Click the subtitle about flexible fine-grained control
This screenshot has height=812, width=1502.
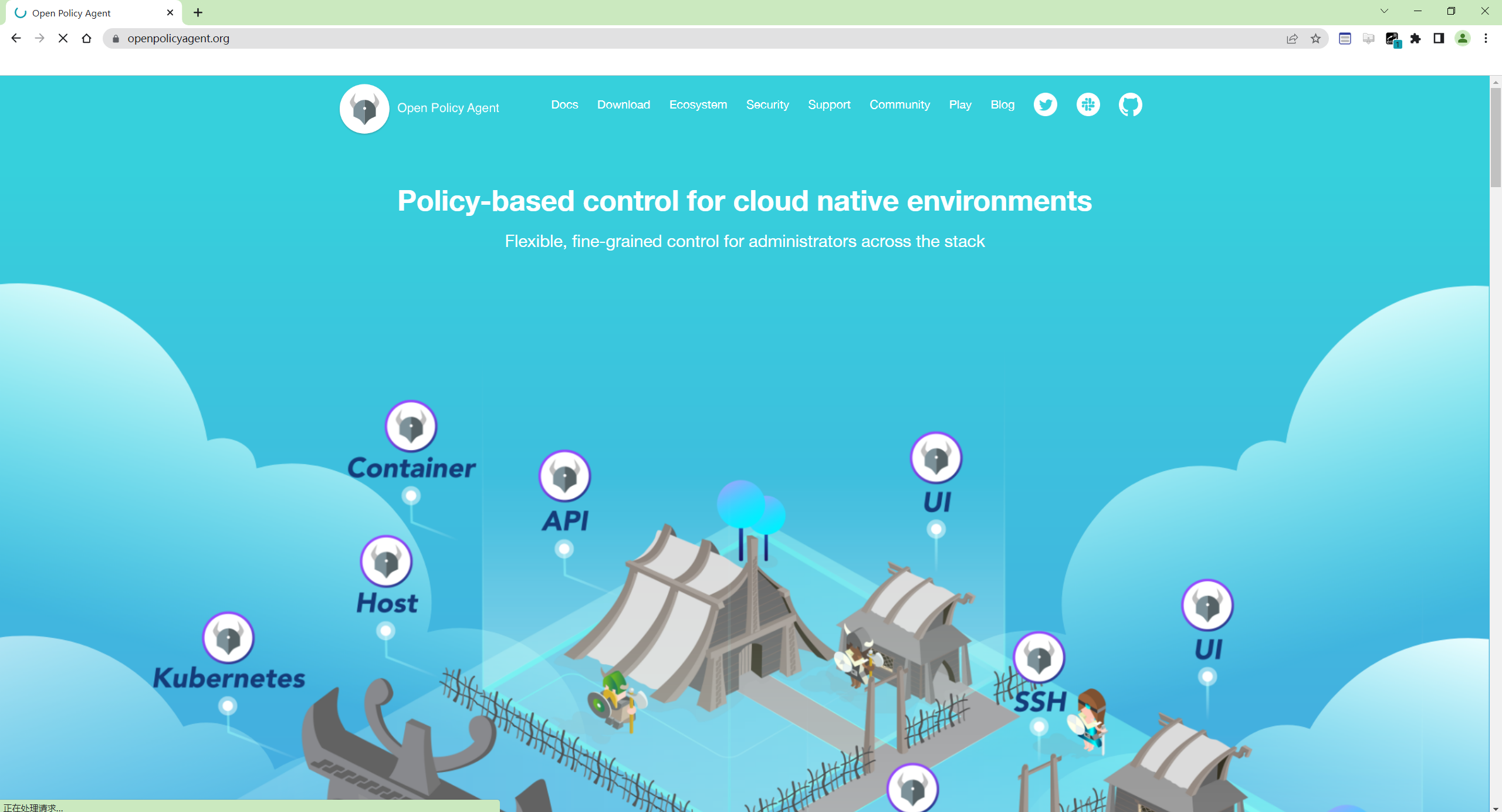pos(745,241)
